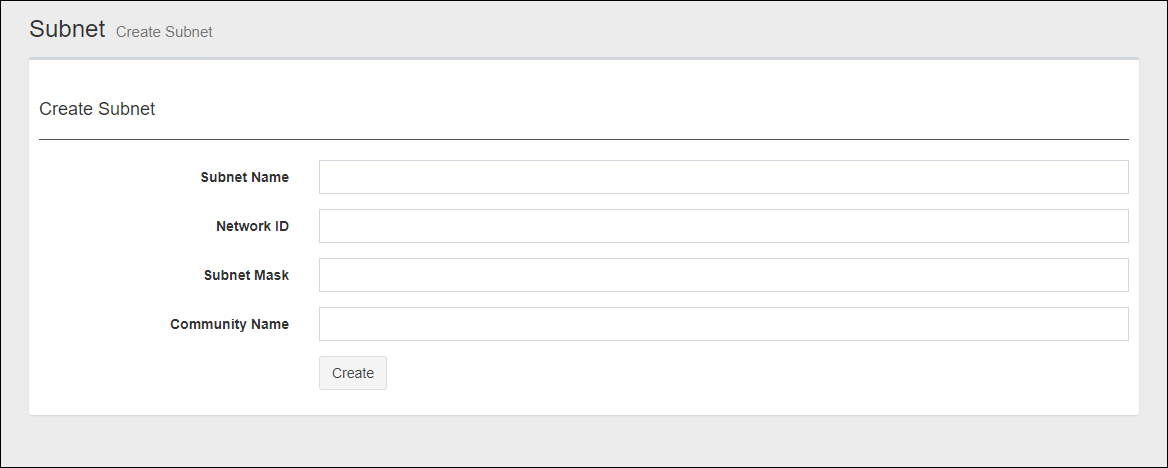
Task: Click the large Subnet page title
Action: (x=67, y=29)
